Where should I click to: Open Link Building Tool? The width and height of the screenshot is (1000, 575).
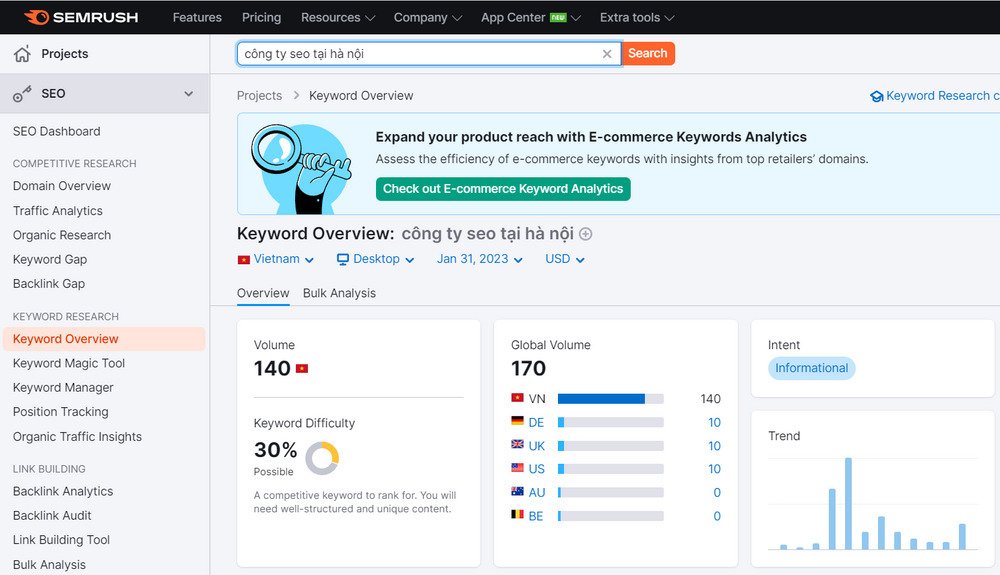tap(61, 540)
